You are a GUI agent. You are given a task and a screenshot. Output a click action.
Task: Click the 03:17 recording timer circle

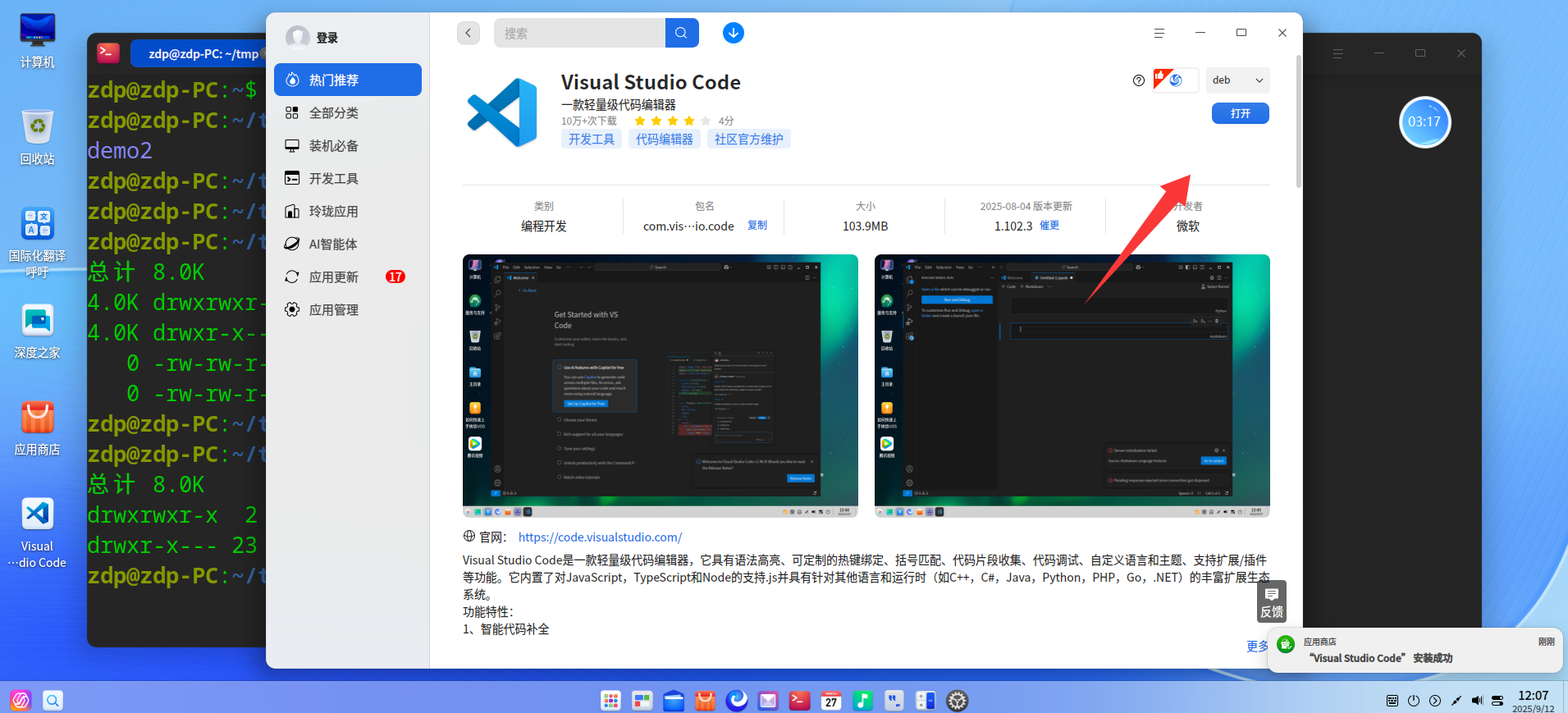tap(1424, 121)
